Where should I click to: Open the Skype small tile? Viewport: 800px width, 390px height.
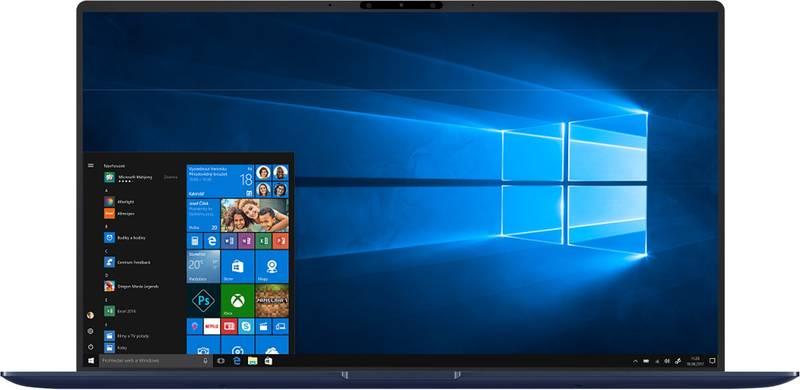click(x=246, y=326)
